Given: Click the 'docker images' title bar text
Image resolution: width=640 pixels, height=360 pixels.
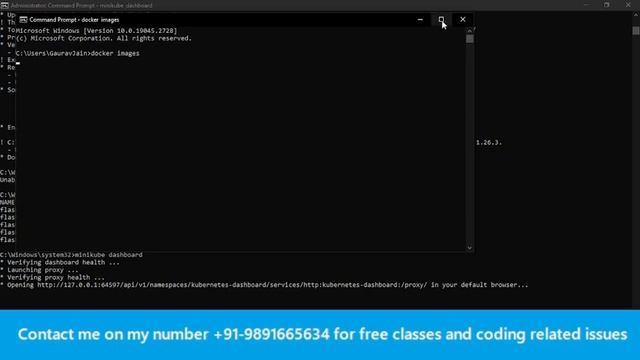Looking at the screenshot, I should click(74, 20).
